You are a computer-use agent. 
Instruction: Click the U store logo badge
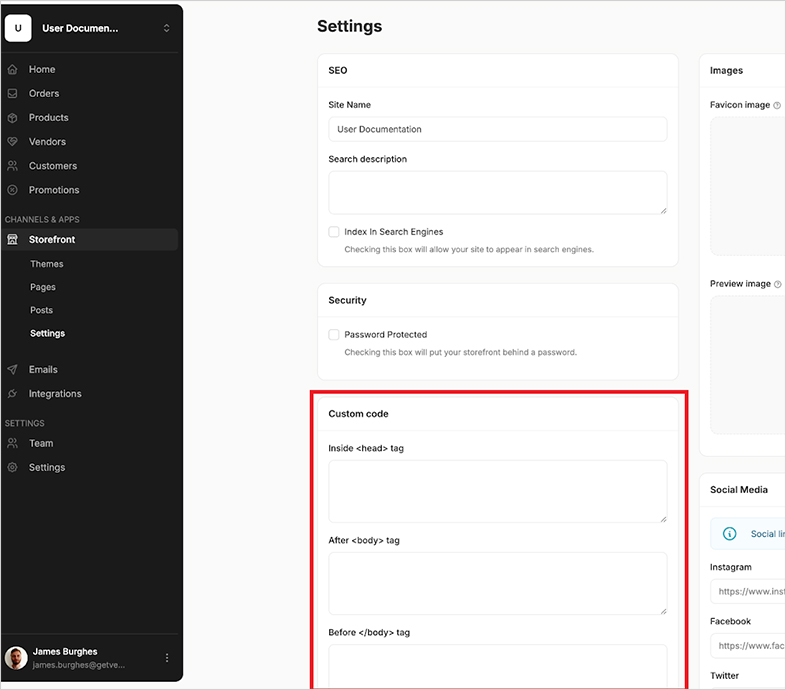tap(18, 28)
